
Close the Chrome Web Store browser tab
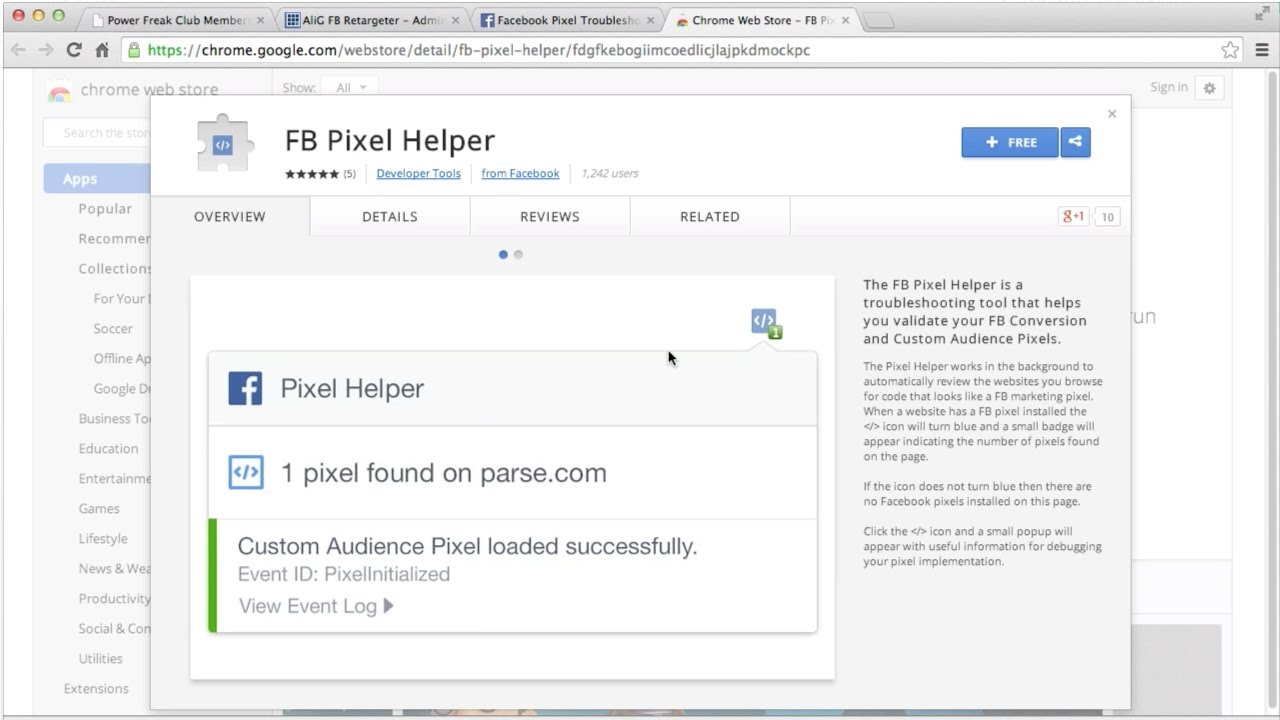(846, 20)
